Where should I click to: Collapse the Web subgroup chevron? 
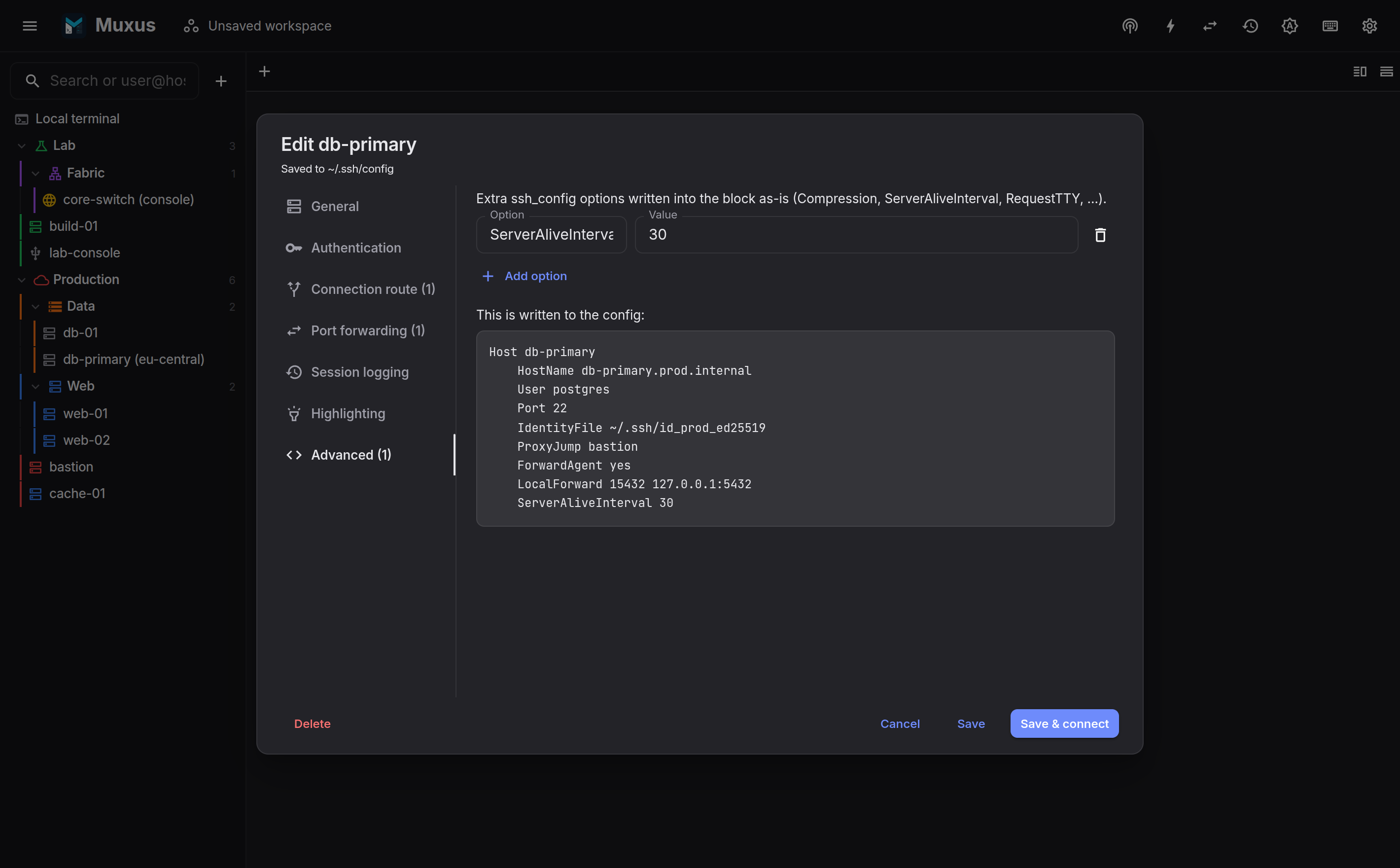(35, 386)
